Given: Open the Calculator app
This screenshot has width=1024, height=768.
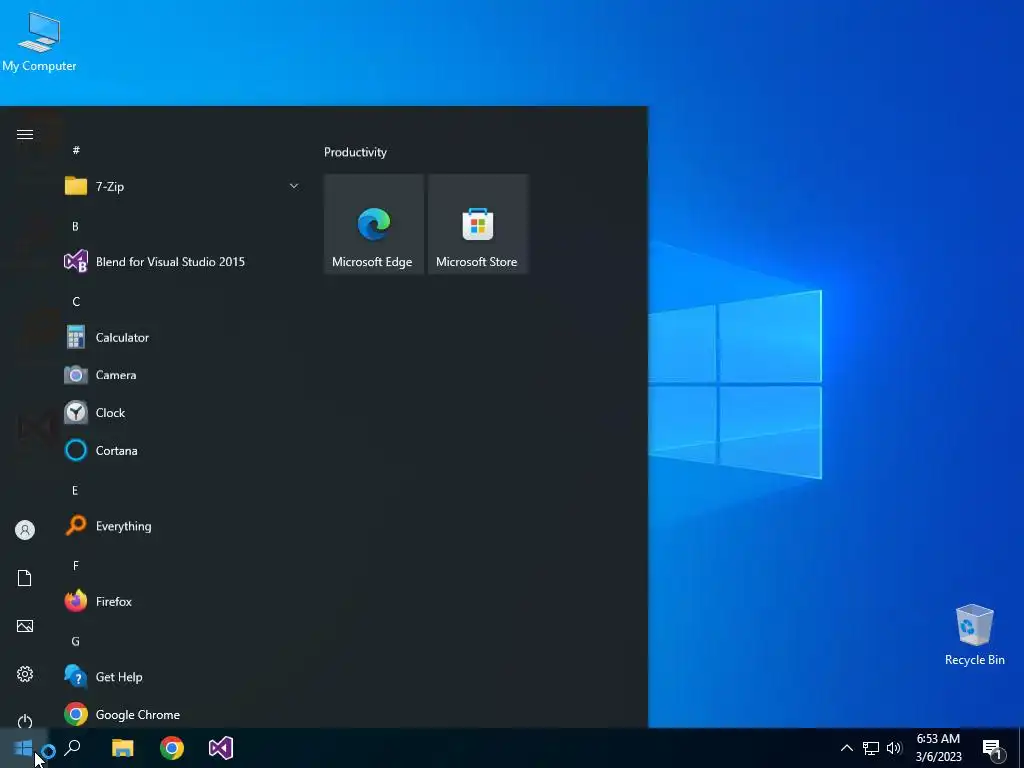Looking at the screenshot, I should tap(182, 338).
